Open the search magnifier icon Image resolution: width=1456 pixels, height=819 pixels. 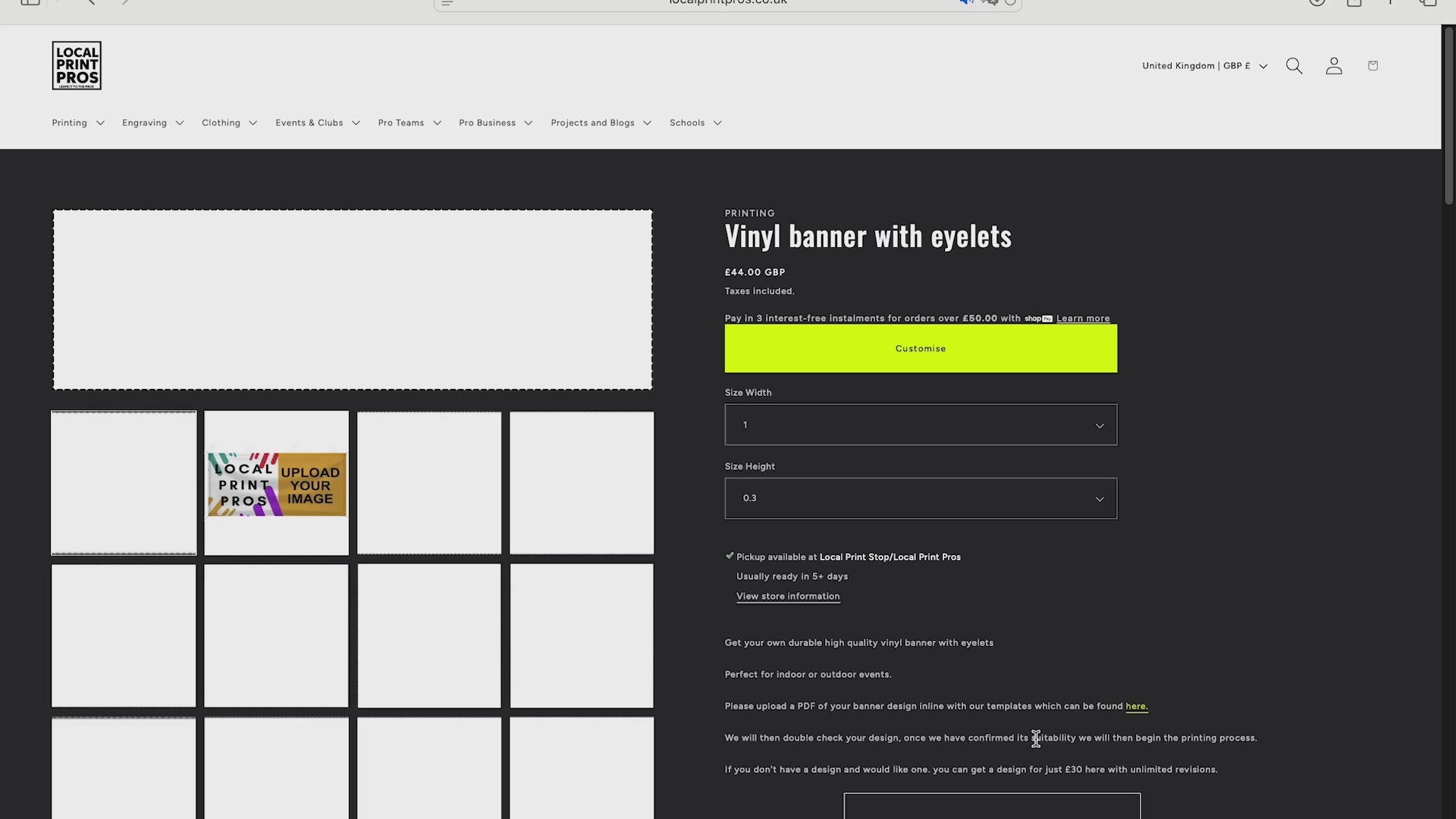coord(1294,66)
